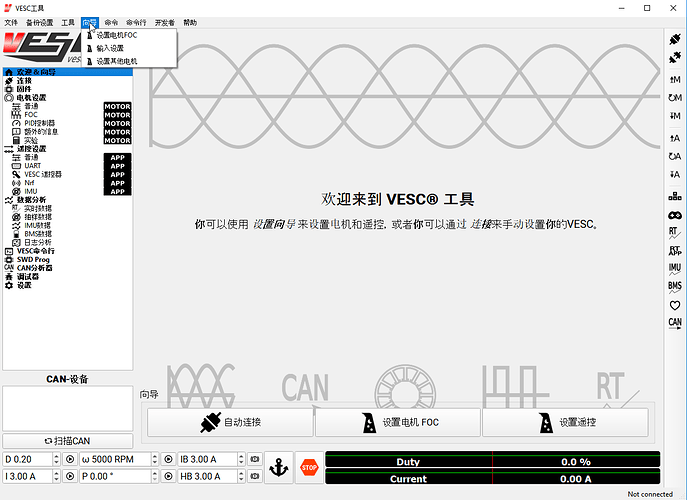Click the 自动连接 button
The height and width of the screenshot is (500, 687).
[x=230, y=423]
